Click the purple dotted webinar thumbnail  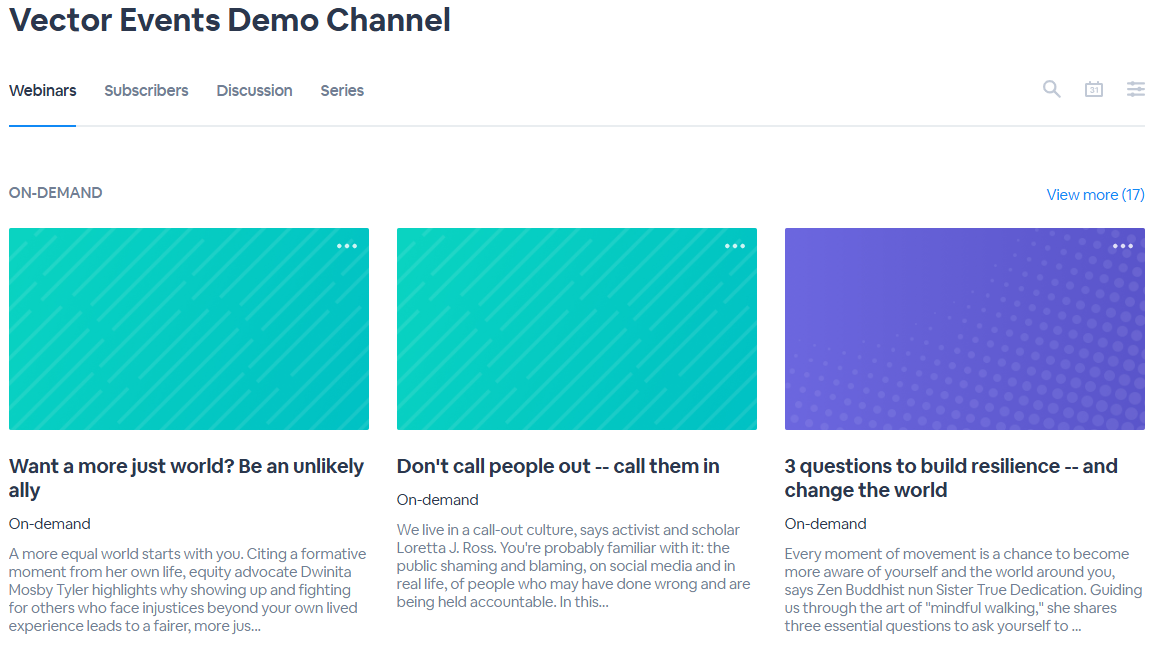pos(965,329)
